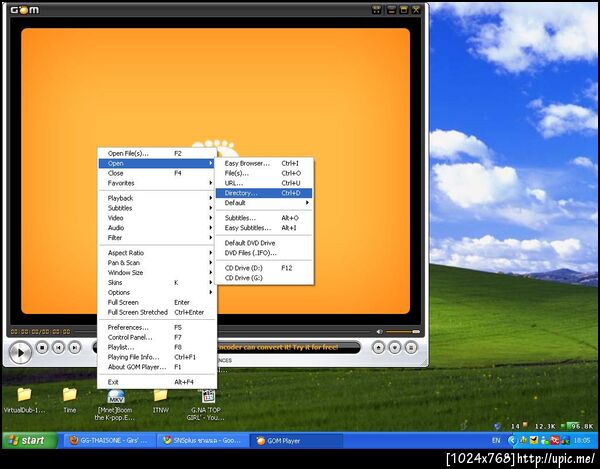
Task: Click the GOM Player taskbar button
Action: [297, 441]
